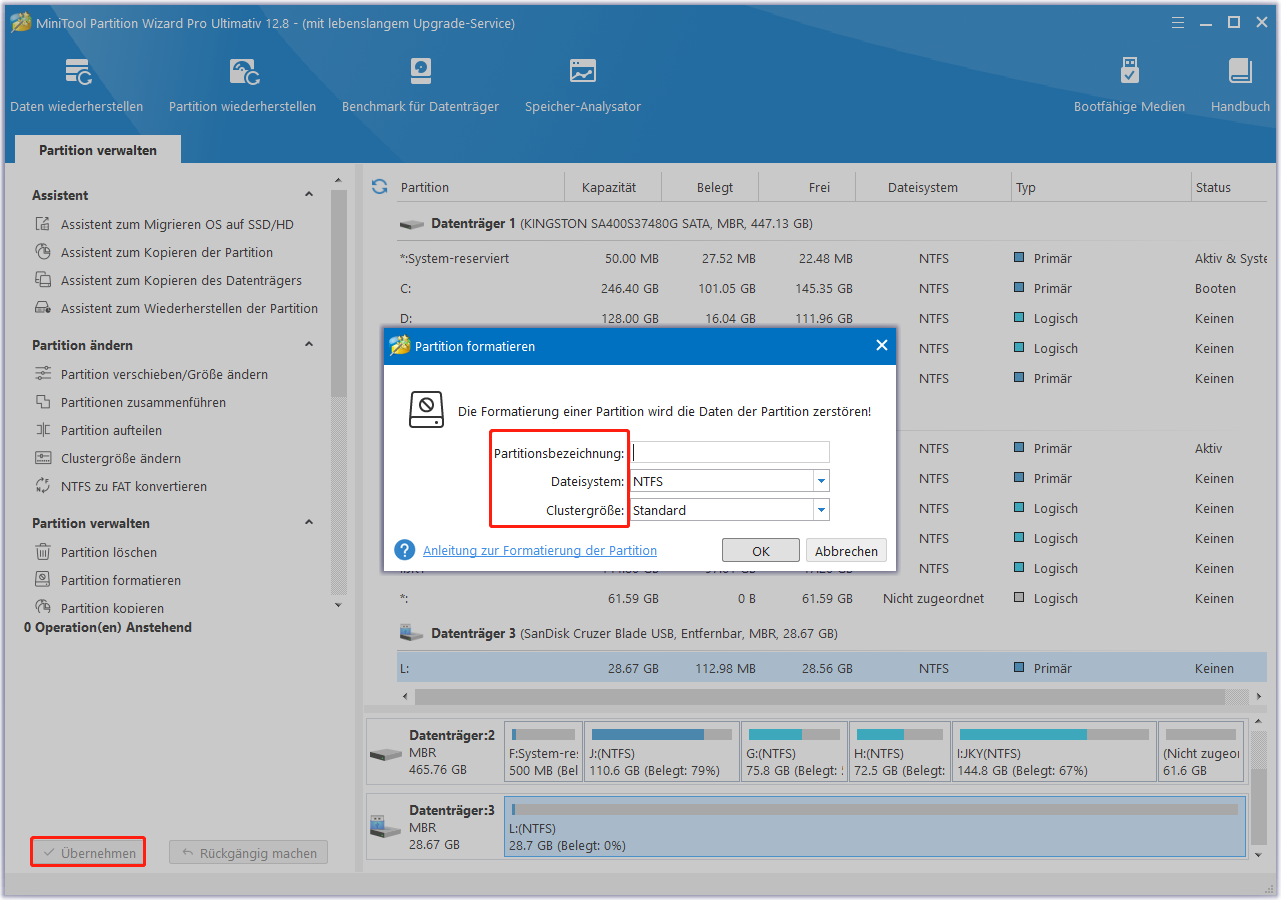Select the L: partition row in list
Image resolution: width=1281 pixels, height=900 pixels.
[x=832, y=669]
